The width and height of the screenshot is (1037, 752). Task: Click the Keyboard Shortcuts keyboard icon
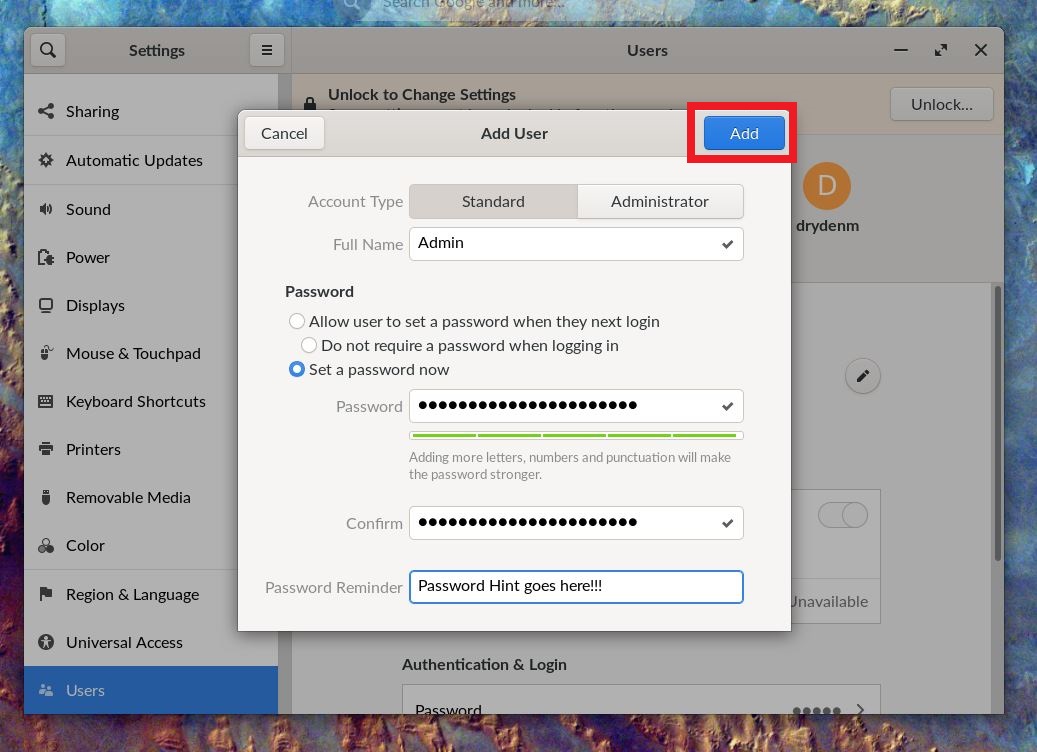(46, 401)
